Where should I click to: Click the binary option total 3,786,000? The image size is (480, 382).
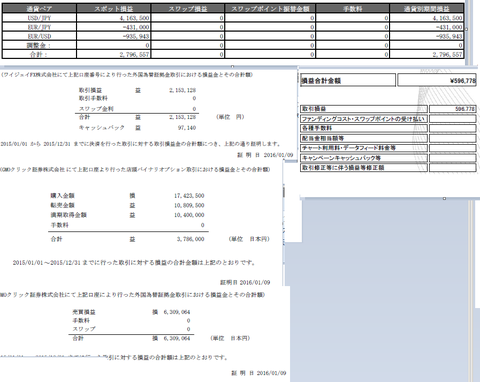coord(190,239)
